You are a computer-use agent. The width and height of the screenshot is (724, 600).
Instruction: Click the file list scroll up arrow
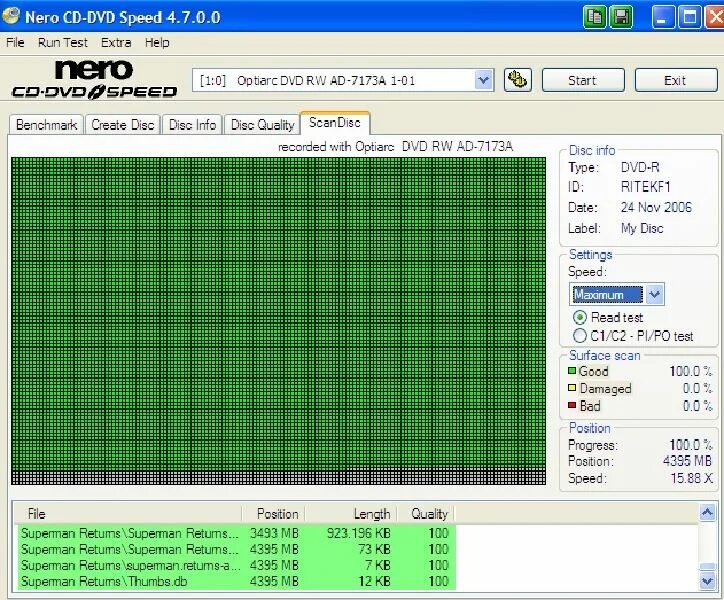pos(707,512)
